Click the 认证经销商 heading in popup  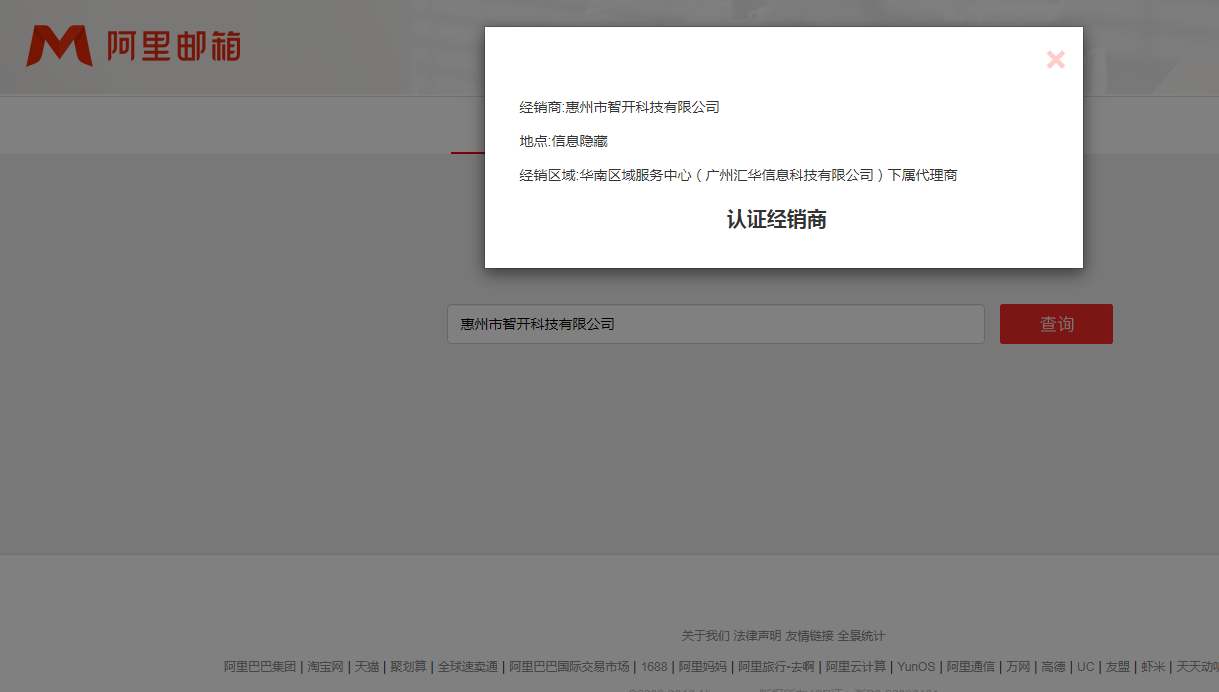[776, 220]
